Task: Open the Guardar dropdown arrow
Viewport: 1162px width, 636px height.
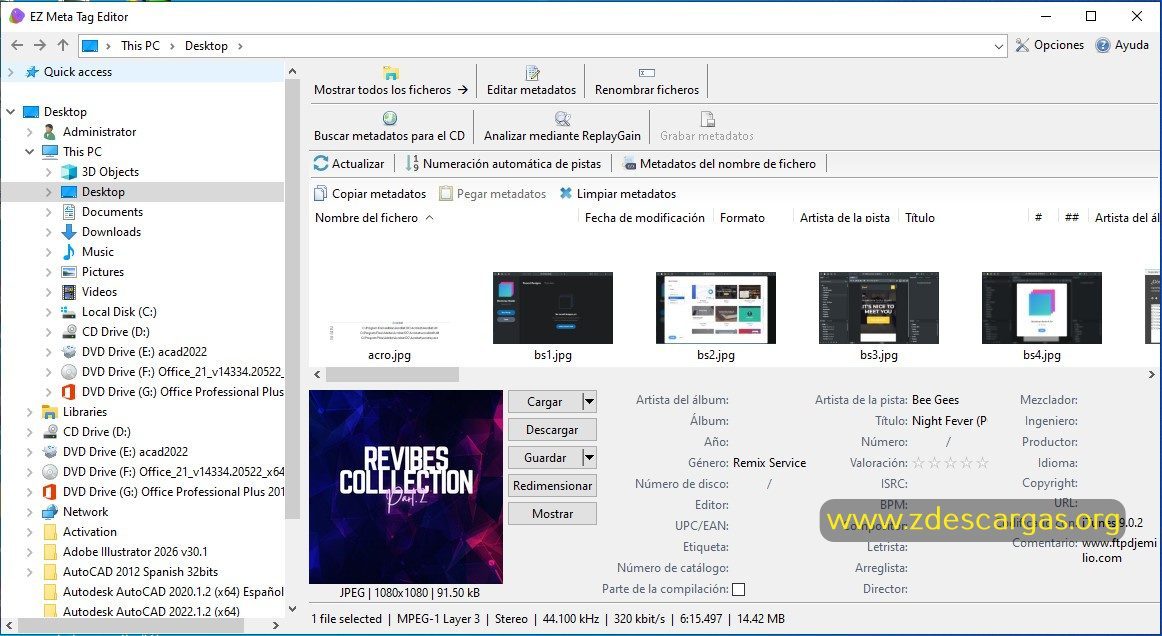Action: click(x=589, y=458)
